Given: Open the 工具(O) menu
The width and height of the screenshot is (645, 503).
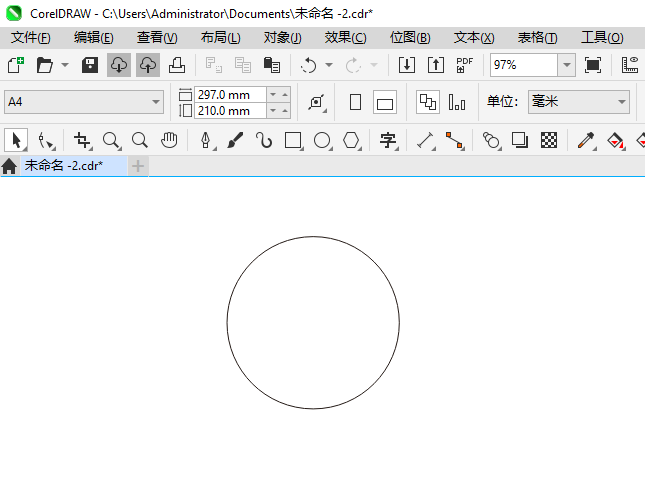Looking at the screenshot, I should (602, 37).
